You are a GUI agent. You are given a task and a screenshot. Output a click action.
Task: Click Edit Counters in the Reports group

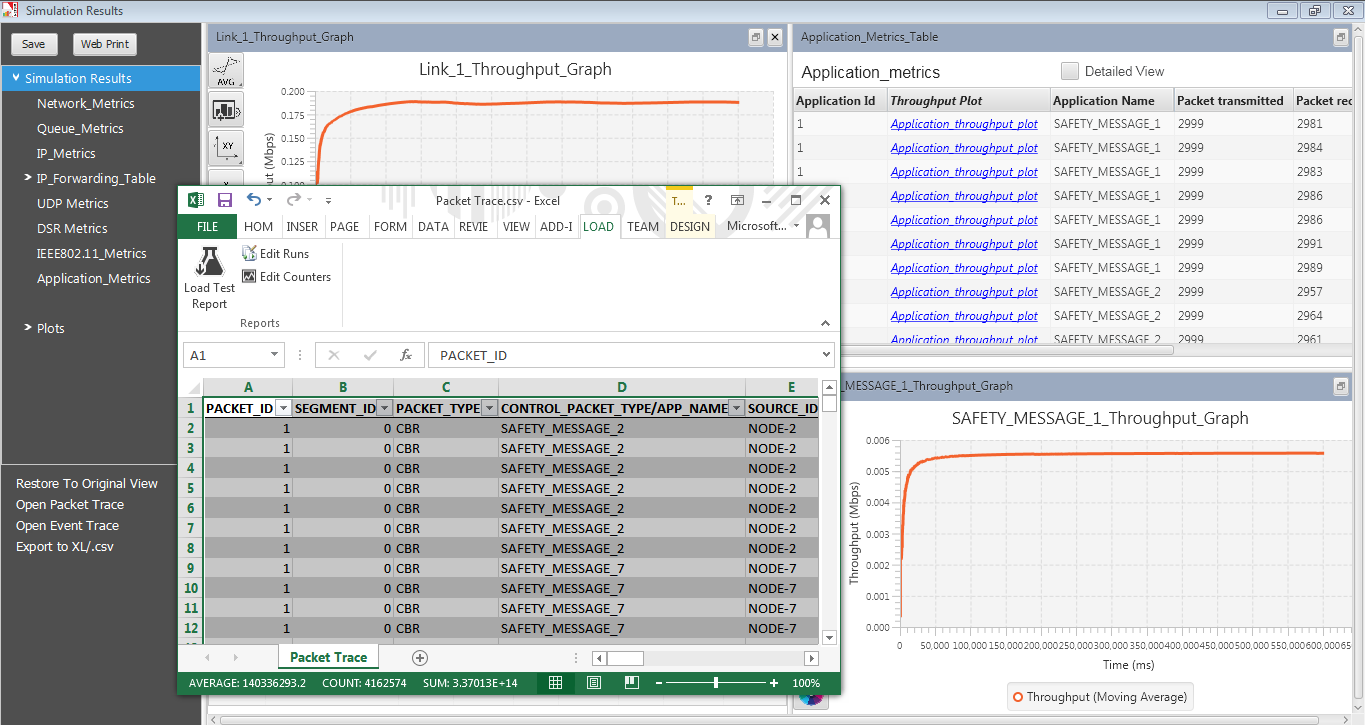pyautogui.click(x=286, y=277)
